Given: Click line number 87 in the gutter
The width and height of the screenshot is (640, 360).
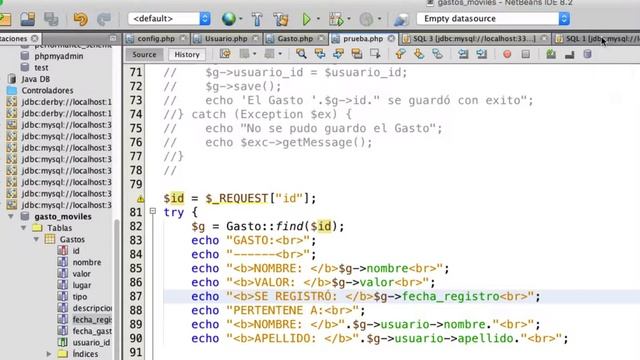Looking at the screenshot, I should tap(136, 296).
